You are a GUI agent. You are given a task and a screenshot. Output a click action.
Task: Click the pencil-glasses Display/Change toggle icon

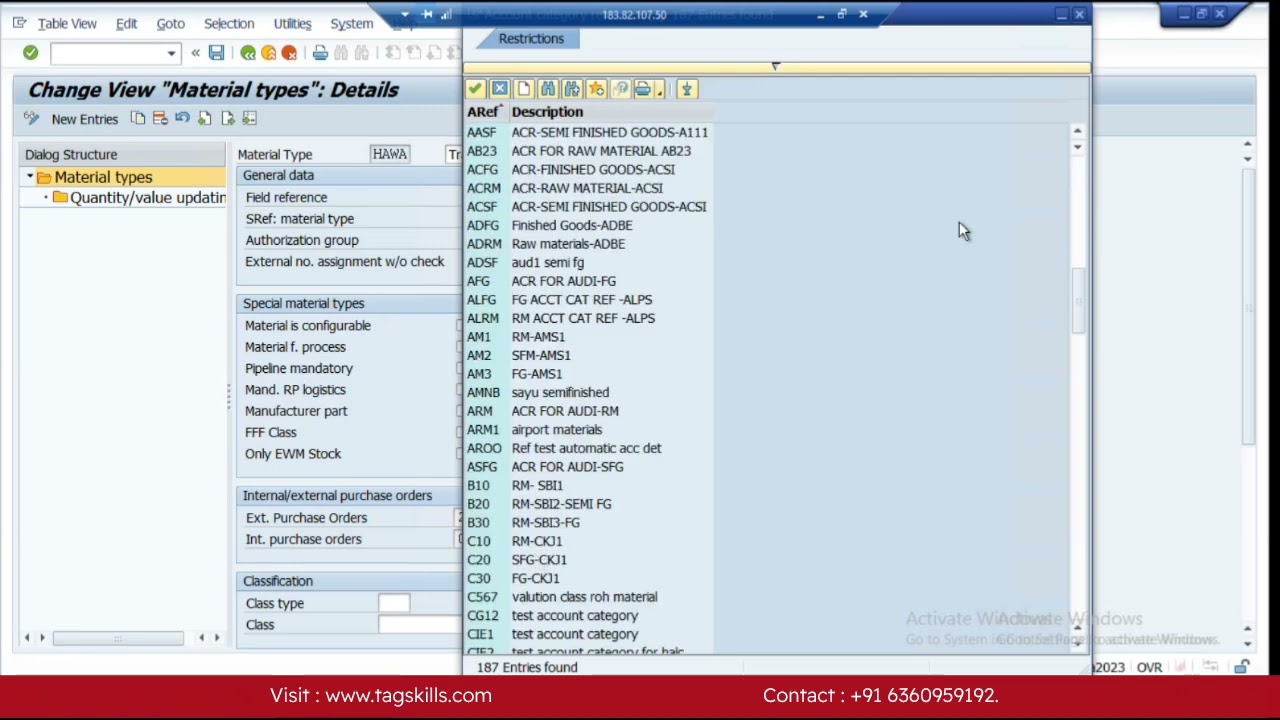(31, 119)
